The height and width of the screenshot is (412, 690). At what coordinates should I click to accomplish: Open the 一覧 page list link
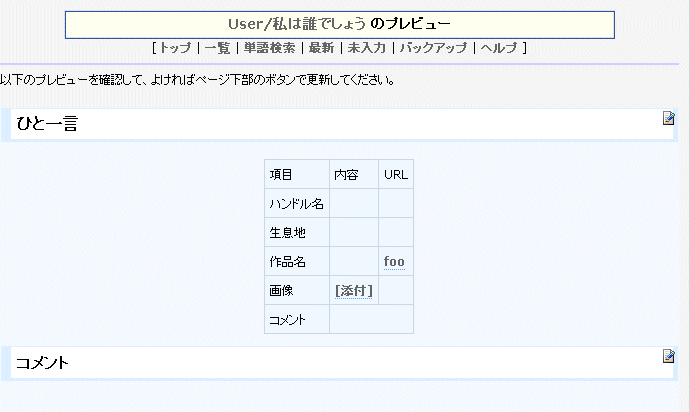217,48
